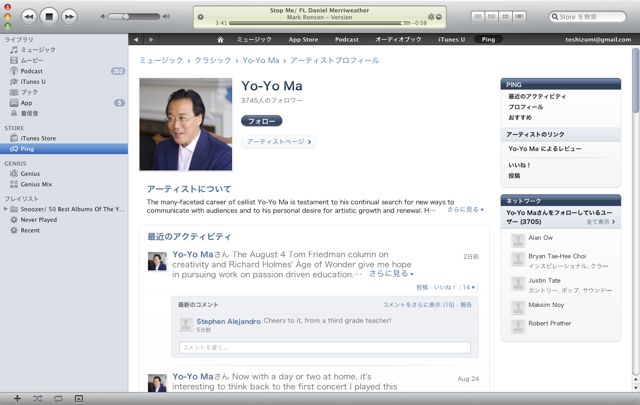Click the フォロー follow button
The height and width of the screenshot is (405, 640).
[262, 121]
